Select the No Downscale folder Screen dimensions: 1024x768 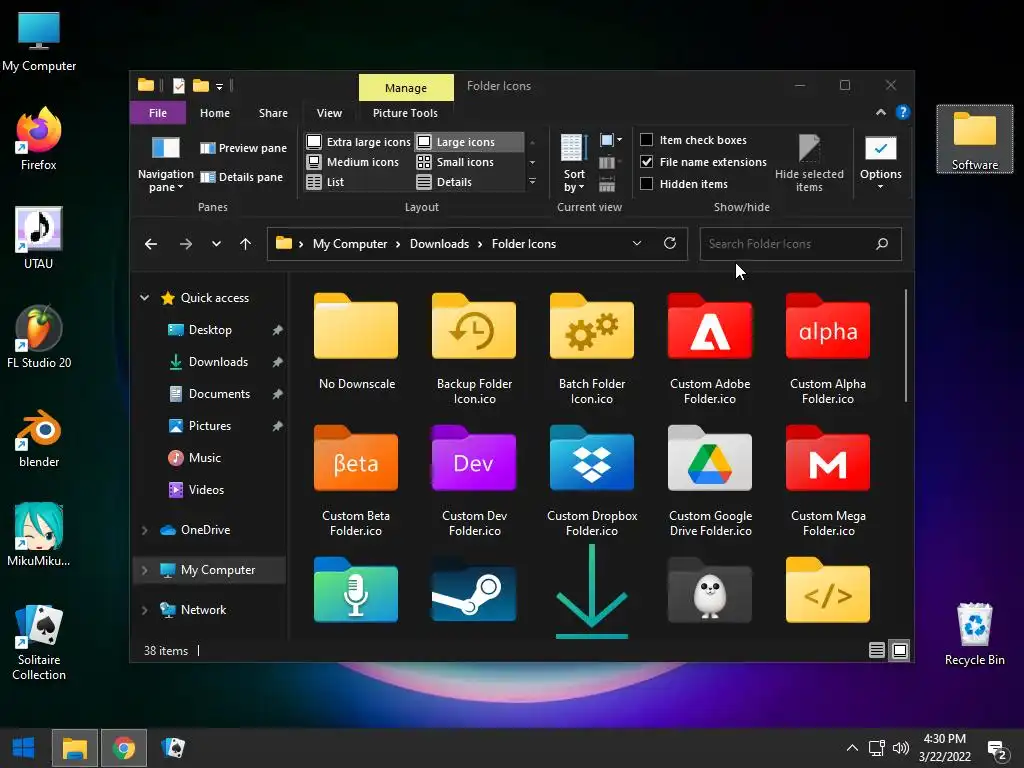coord(356,343)
